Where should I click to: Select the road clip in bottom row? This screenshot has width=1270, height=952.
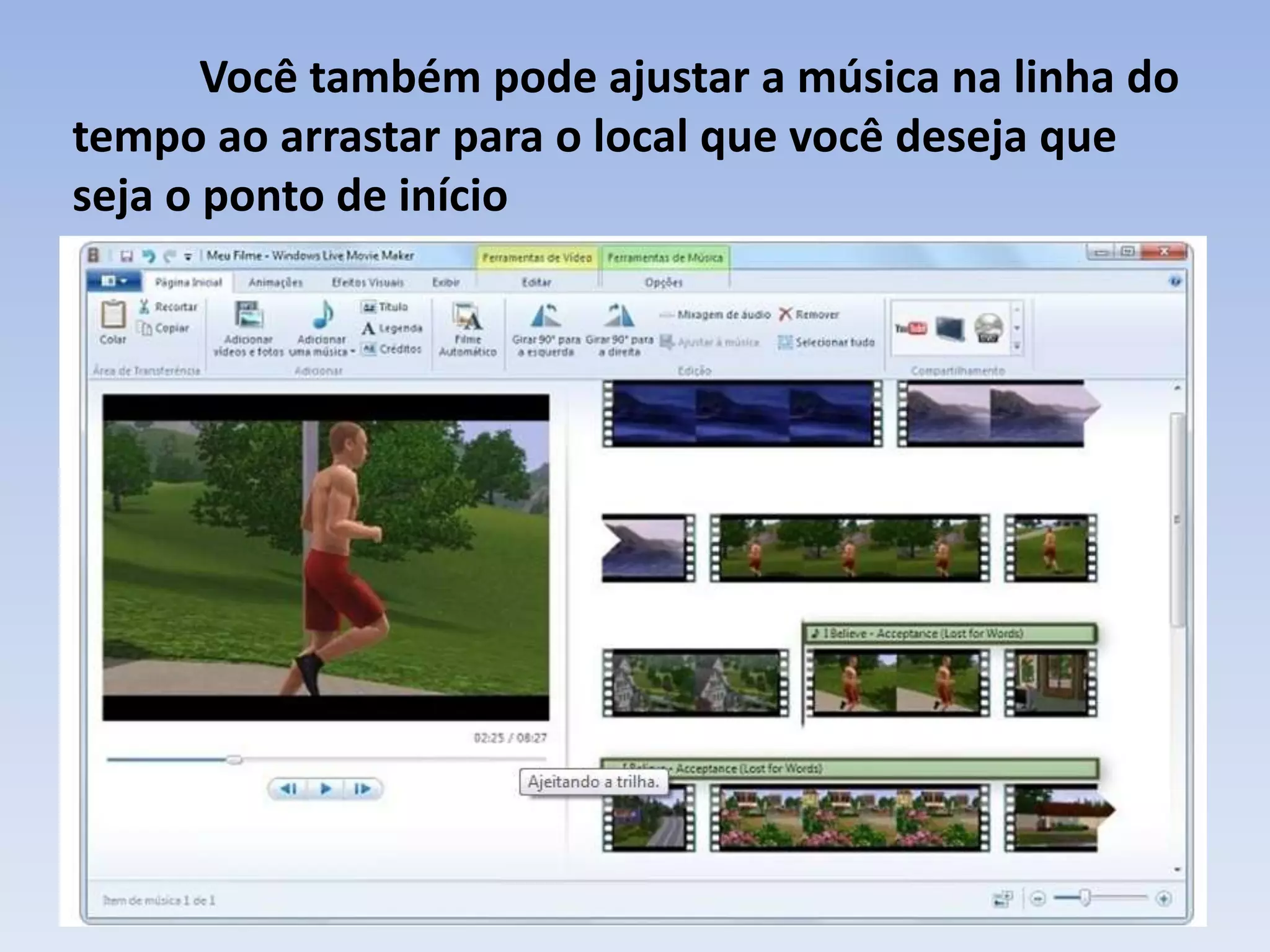tap(649, 818)
